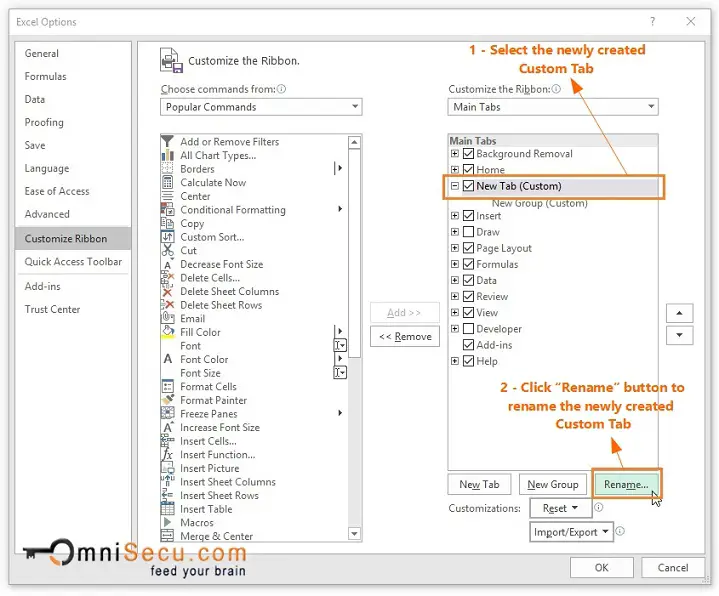This screenshot has width=719, height=596.
Task: Click the Custom Sort icon
Action: (167, 237)
